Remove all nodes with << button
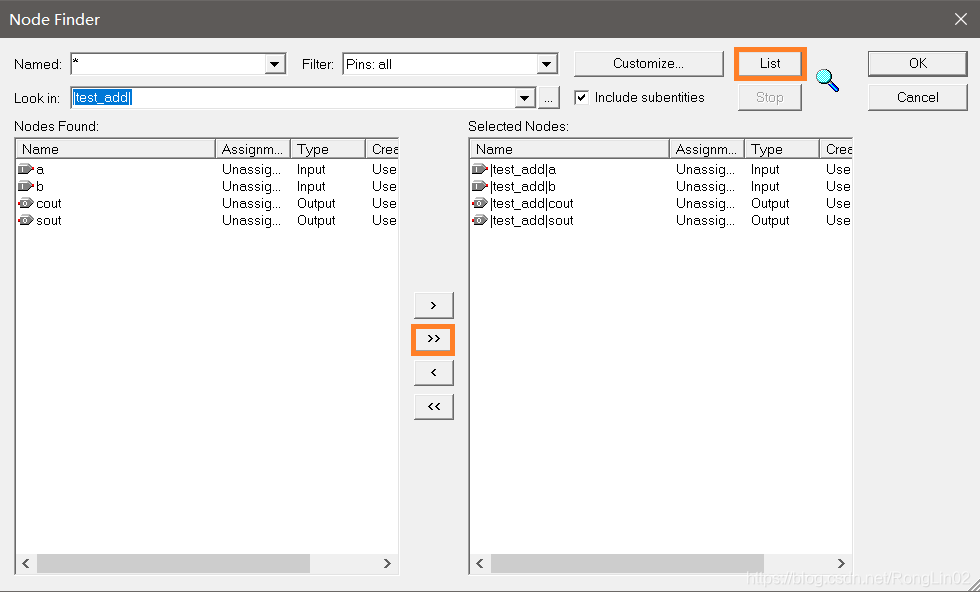Screen dimensions: 980x597 pyautogui.click(x=433, y=407)
